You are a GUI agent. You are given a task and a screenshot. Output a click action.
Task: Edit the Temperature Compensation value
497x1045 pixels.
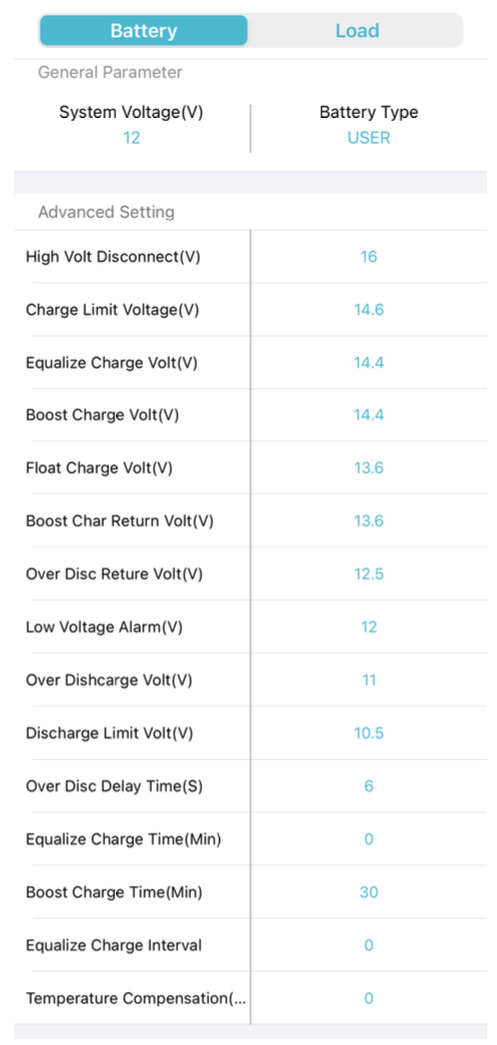(368, 998)
